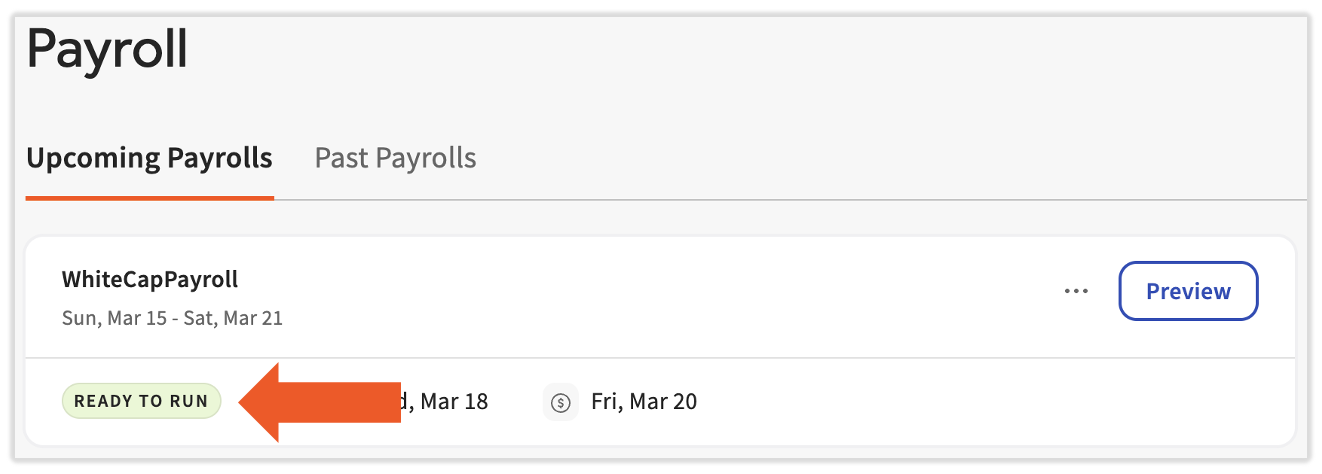The image size is (1322, 474).
Task: Click the tip of the orange arrow
Action: pos(242,402)
